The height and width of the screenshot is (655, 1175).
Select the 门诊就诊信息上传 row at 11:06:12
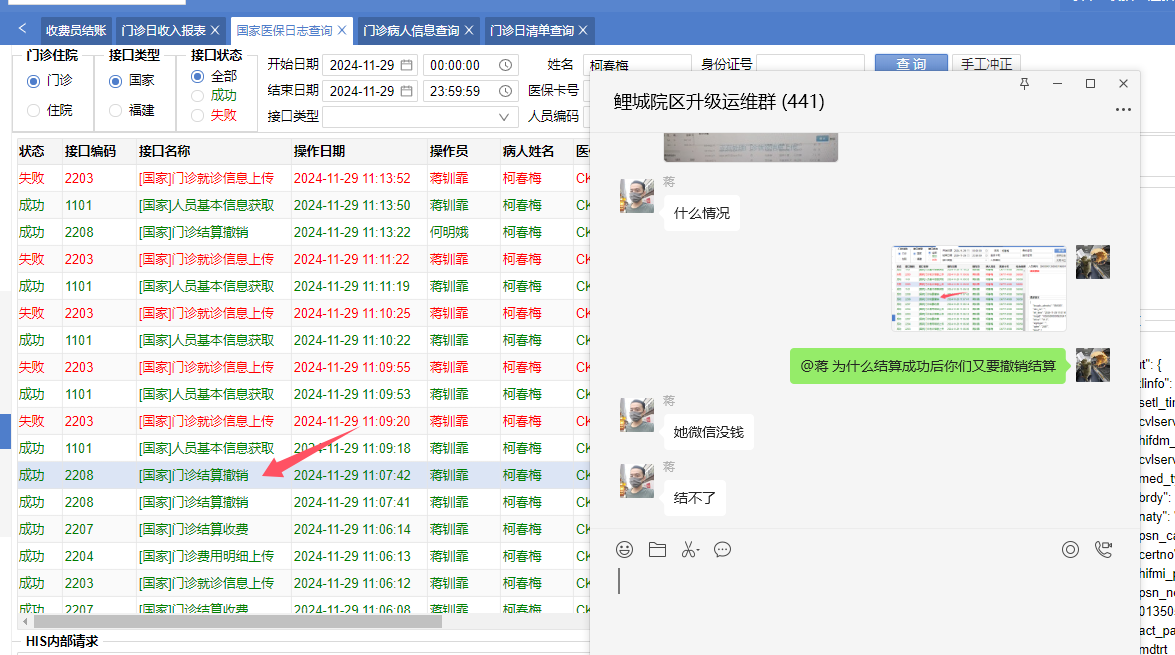[303, 583]
